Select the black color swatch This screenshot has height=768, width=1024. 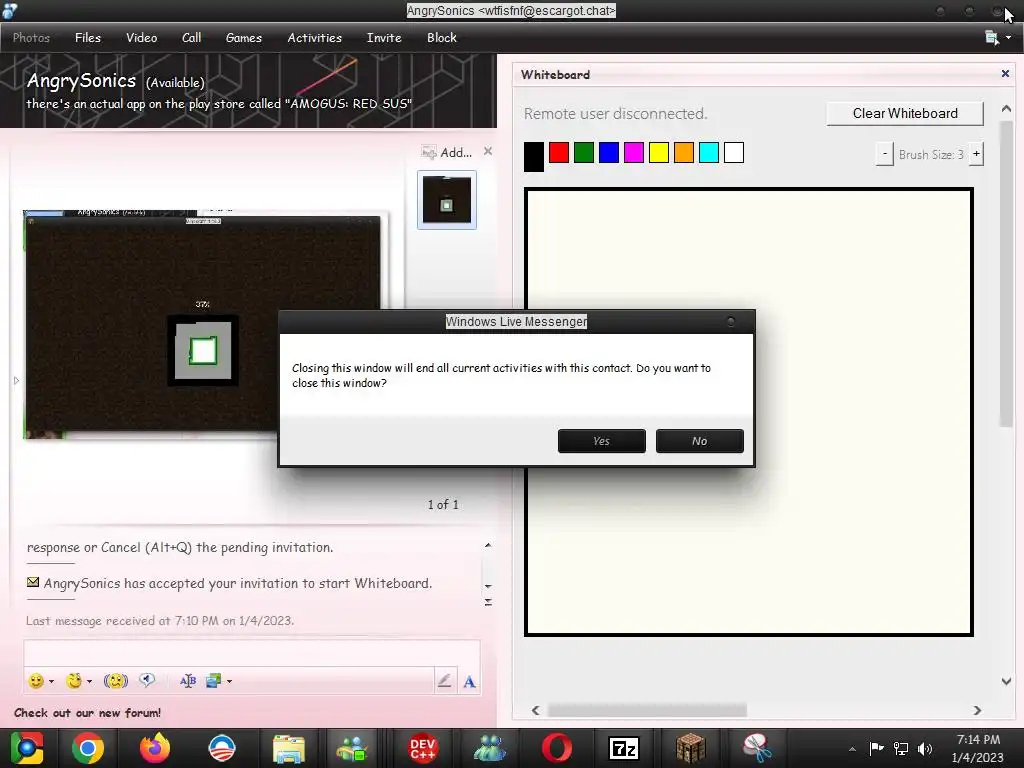[x=534, y=156]
